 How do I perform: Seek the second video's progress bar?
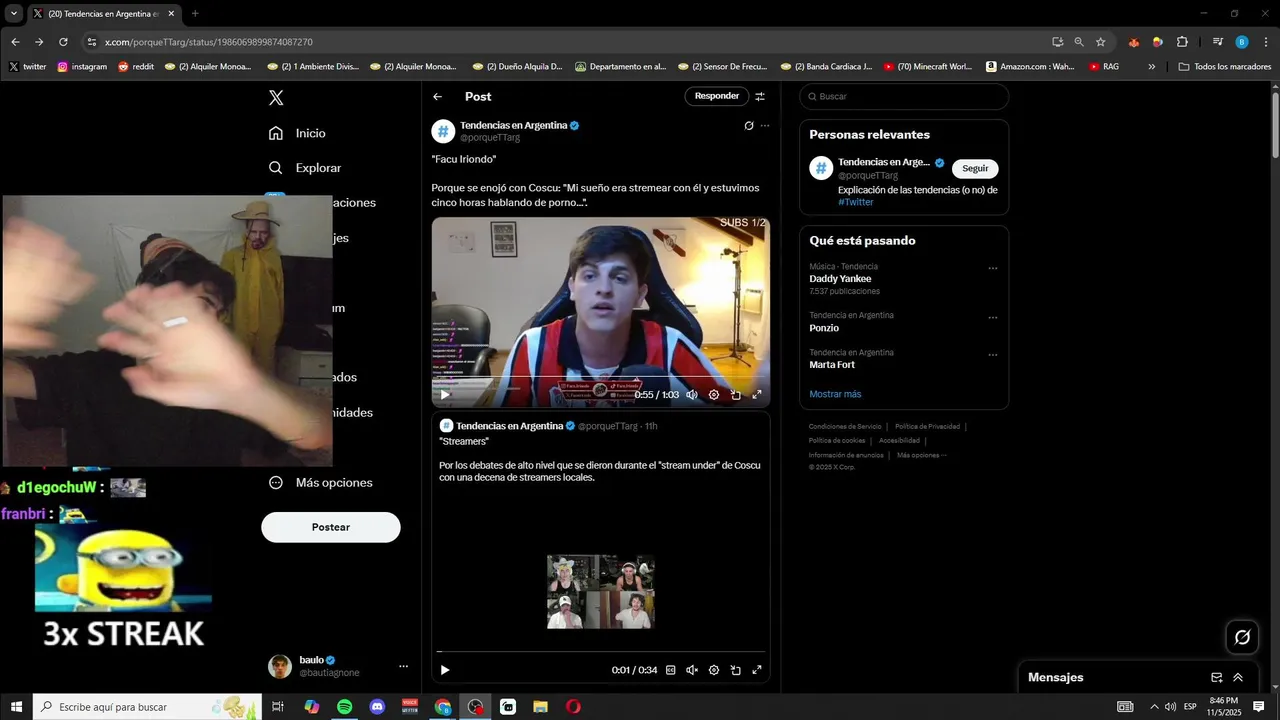click(x=600, y=652)
